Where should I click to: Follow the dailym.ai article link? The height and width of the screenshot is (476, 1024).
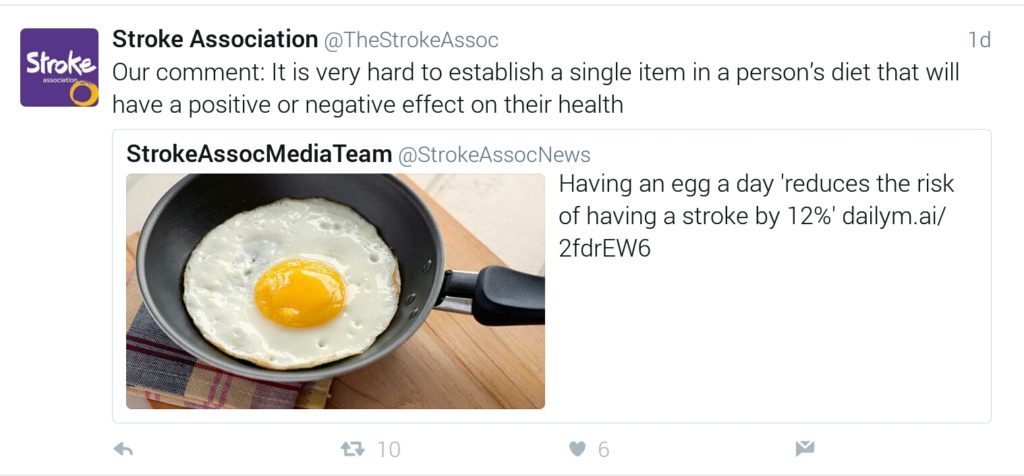pyautogui.click(x=897, y=216)
